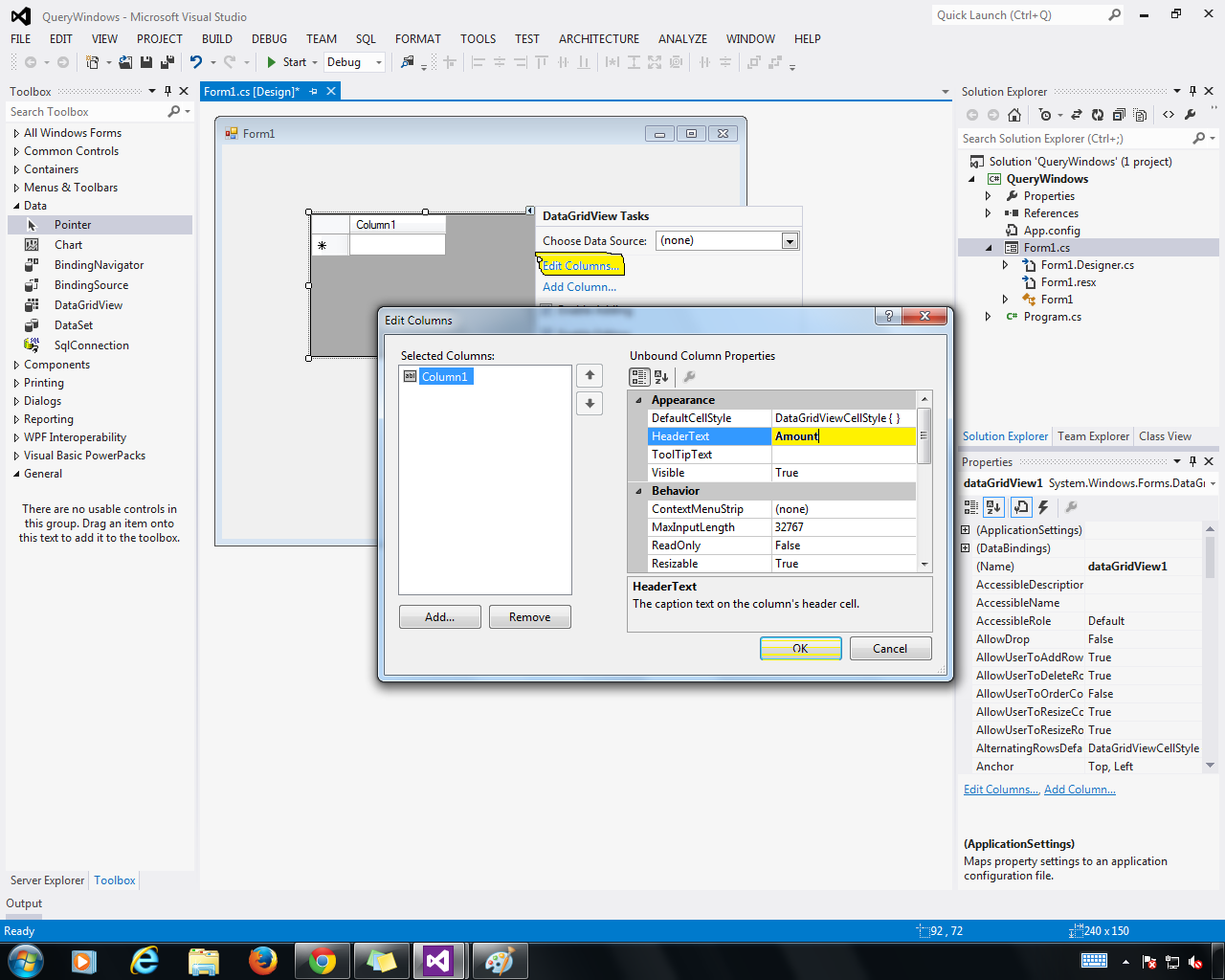Click the Add button to insert a column
Viewport: 1225px width, 980px height.
point(439,616)
